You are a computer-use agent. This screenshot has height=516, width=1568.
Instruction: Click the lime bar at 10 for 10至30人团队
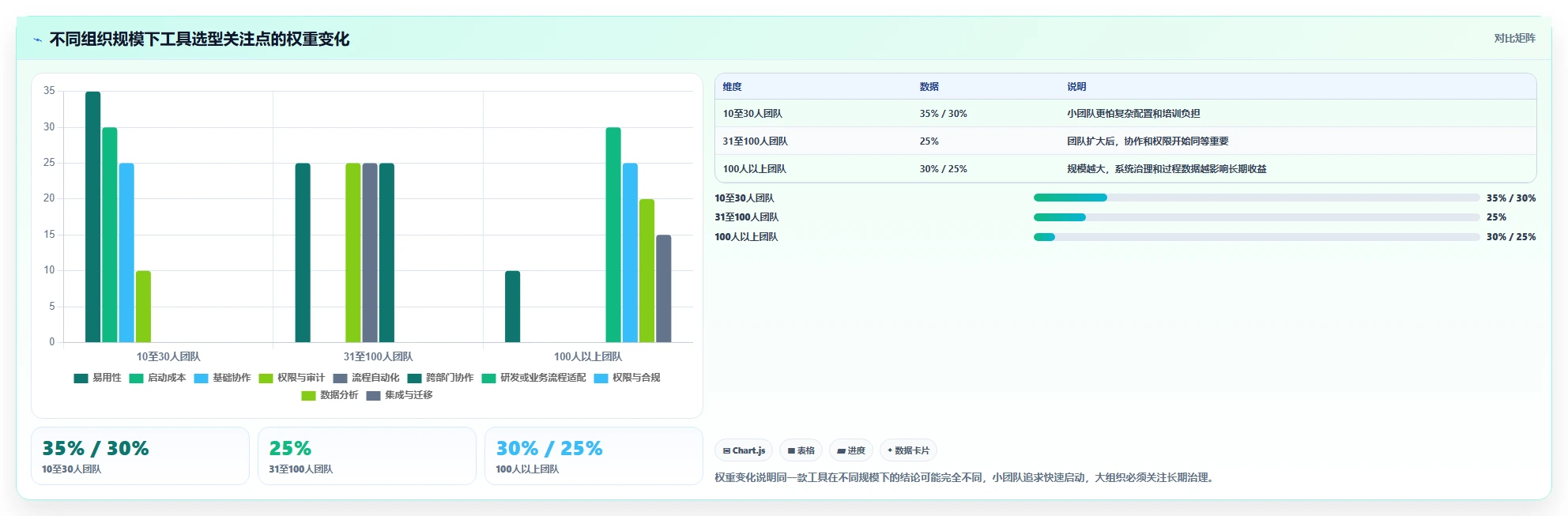click(143, 307)
